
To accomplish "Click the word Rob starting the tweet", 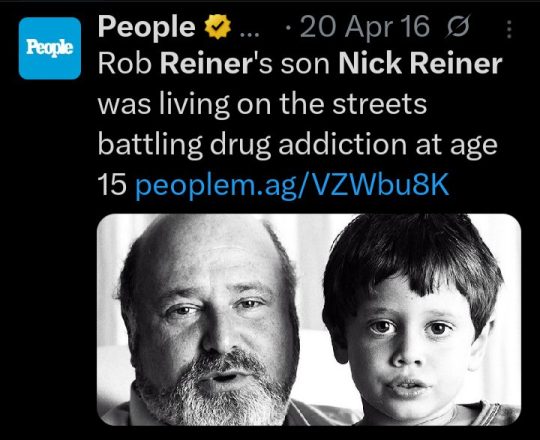I will (125, 64).
